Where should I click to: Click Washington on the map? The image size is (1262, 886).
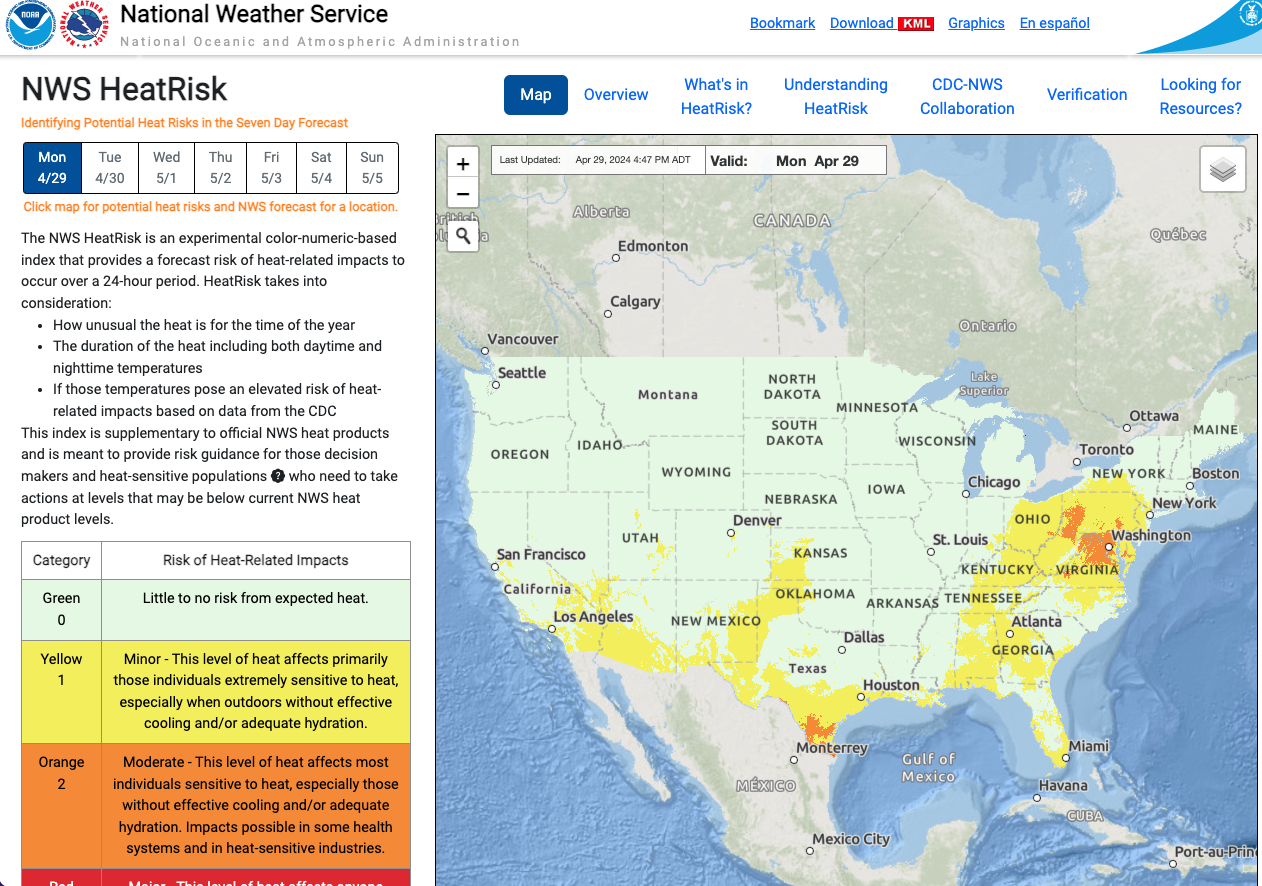pos(1151,536)
